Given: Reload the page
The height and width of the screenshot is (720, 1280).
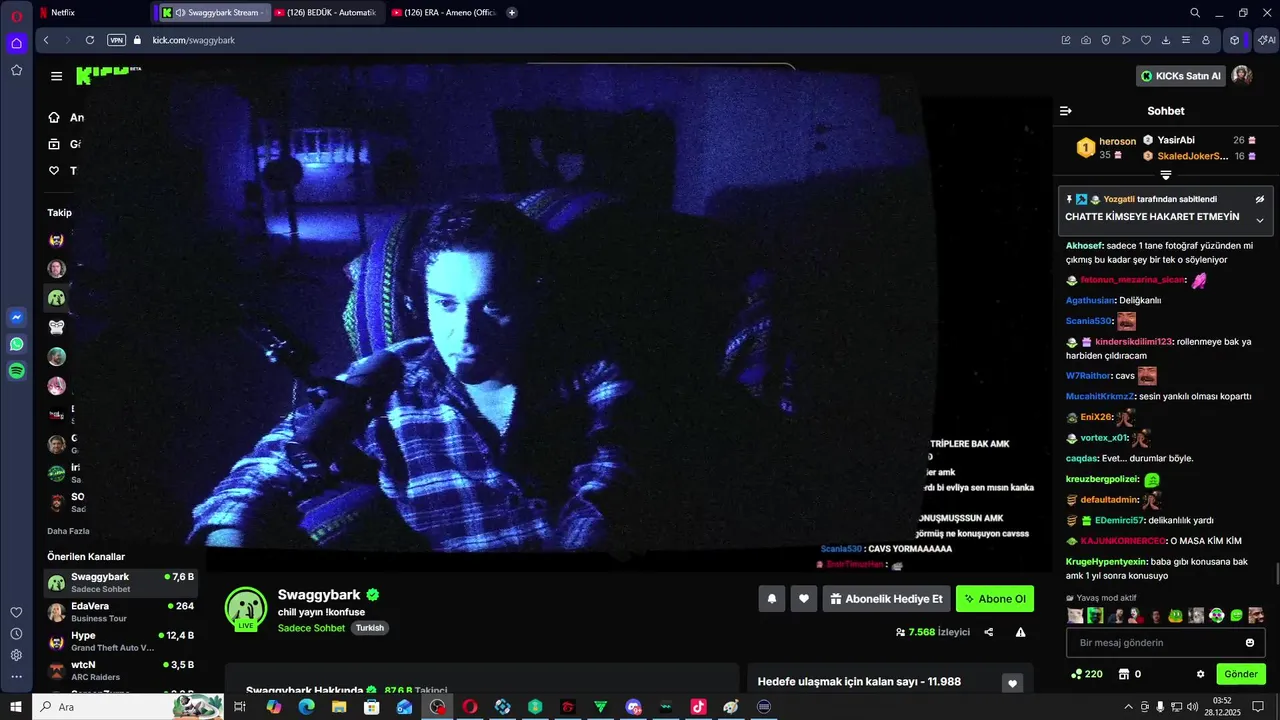Looking at the screenshot, I should pos(90,40).
